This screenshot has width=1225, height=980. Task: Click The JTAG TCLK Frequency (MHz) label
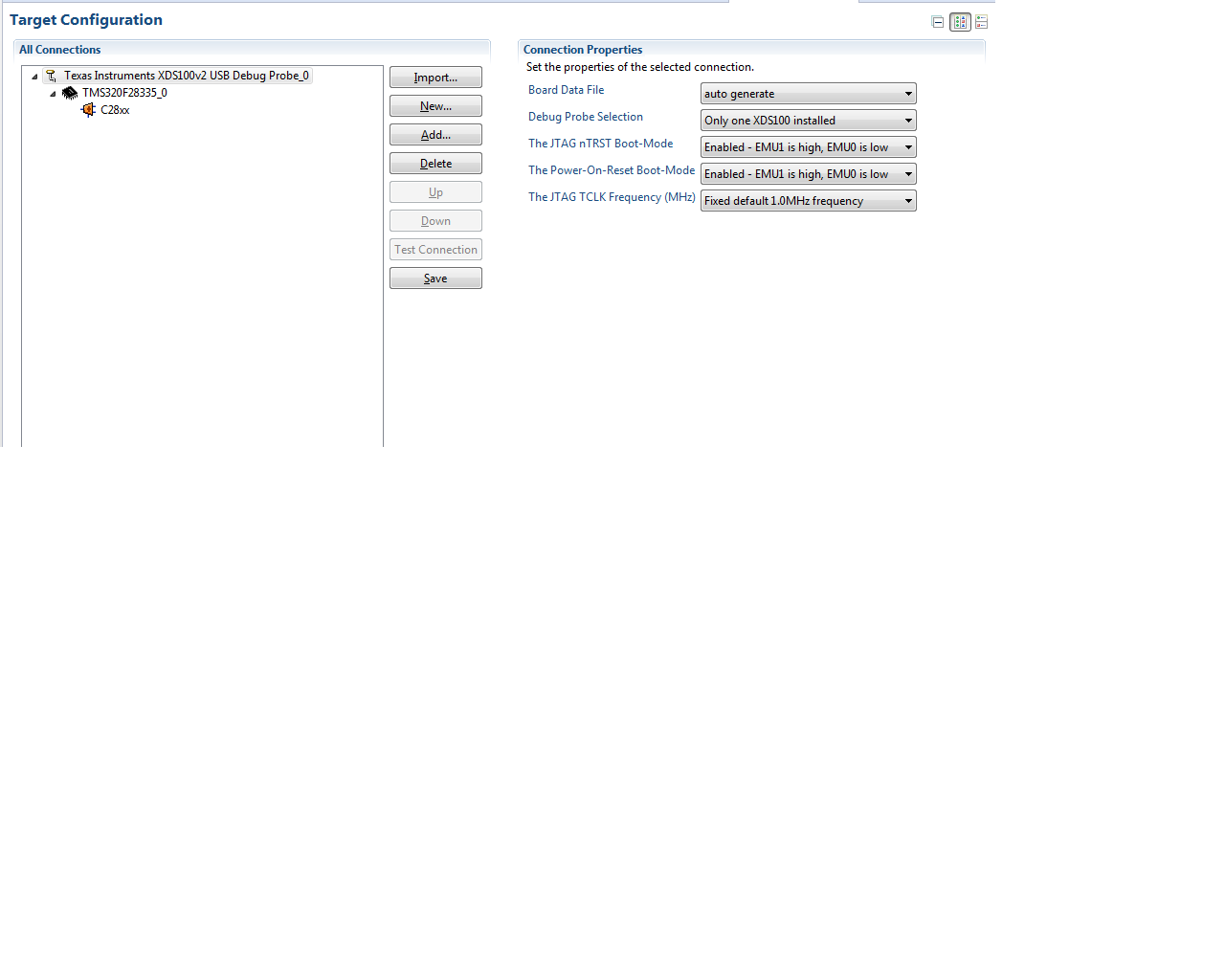612,197
